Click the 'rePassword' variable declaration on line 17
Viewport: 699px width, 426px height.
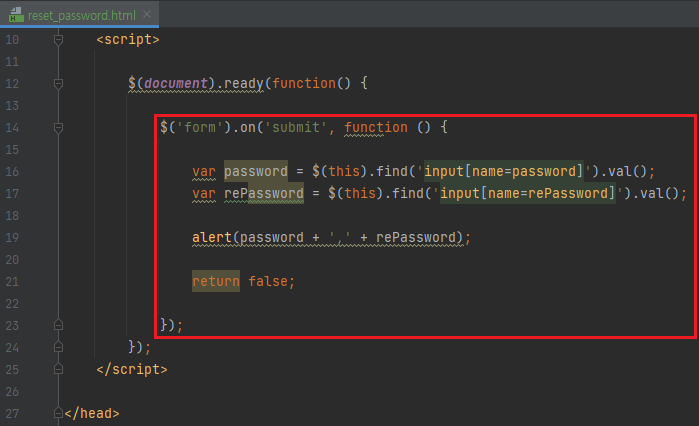pyautogui.click(x=263, y=193)
